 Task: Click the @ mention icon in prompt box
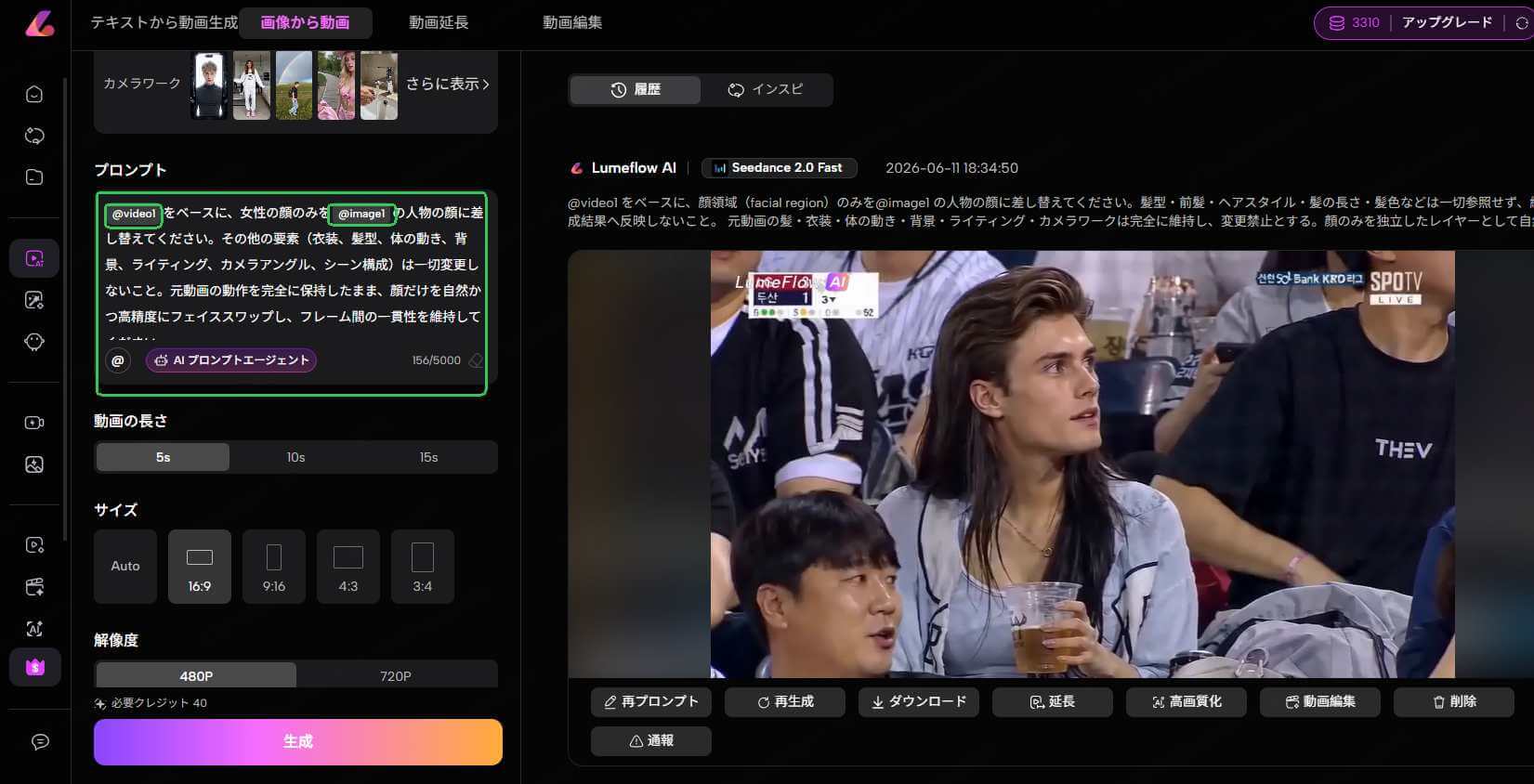coord(118,360)
